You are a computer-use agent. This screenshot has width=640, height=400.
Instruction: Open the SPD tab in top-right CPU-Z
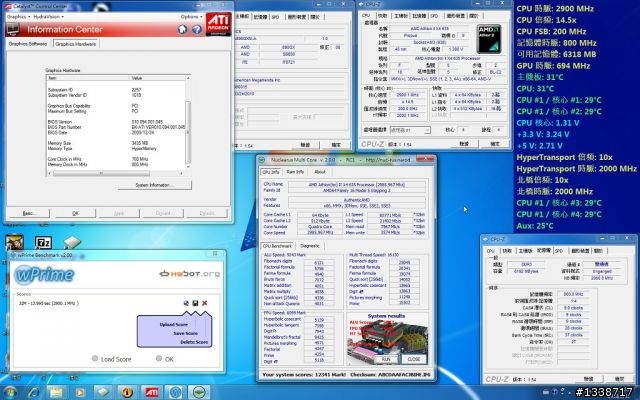tap(434, 16)
